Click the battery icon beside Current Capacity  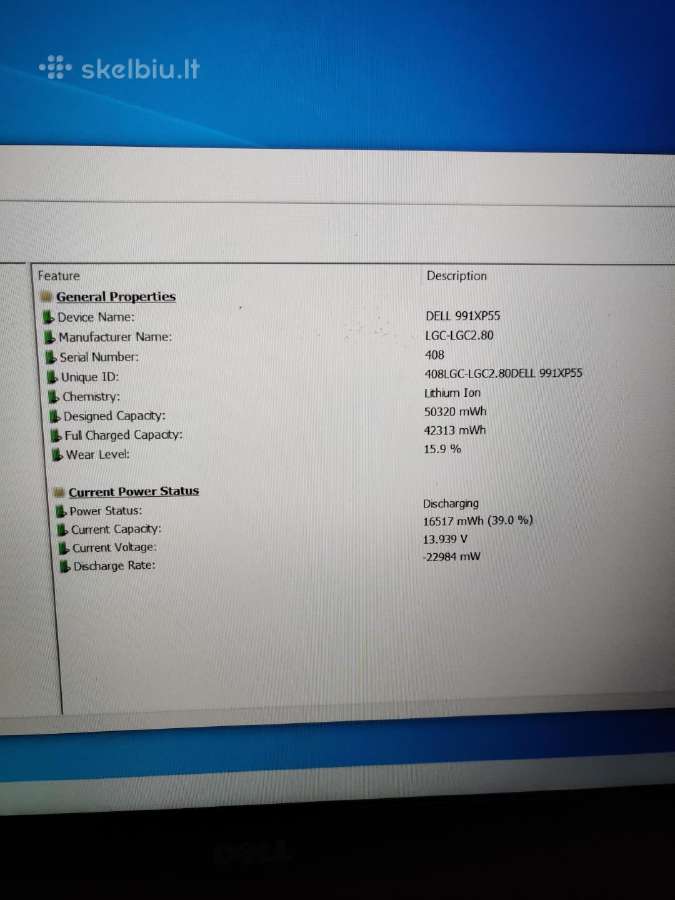click(63, 530)
